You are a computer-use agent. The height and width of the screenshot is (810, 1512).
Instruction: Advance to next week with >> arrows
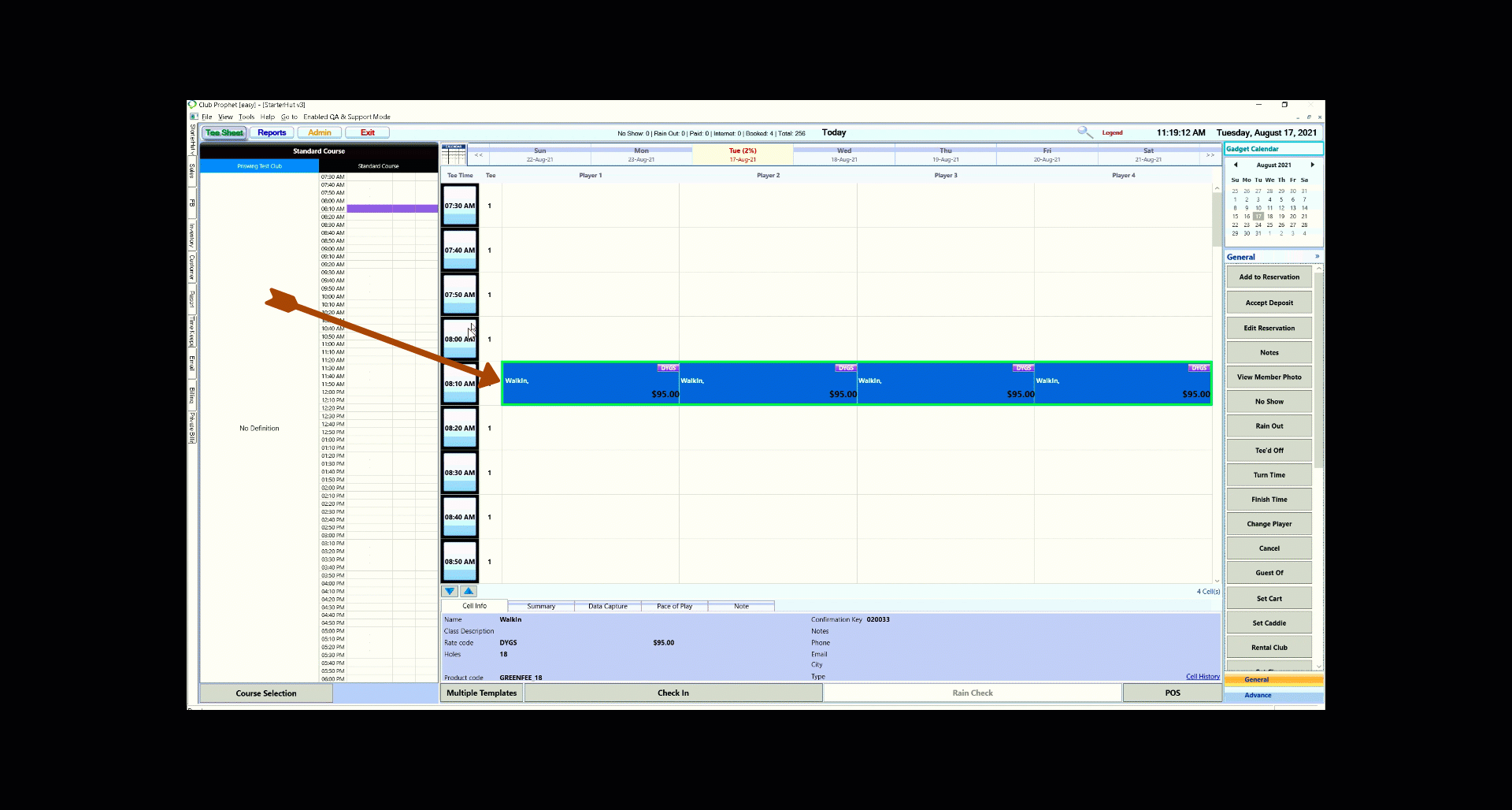(1210, 155)
